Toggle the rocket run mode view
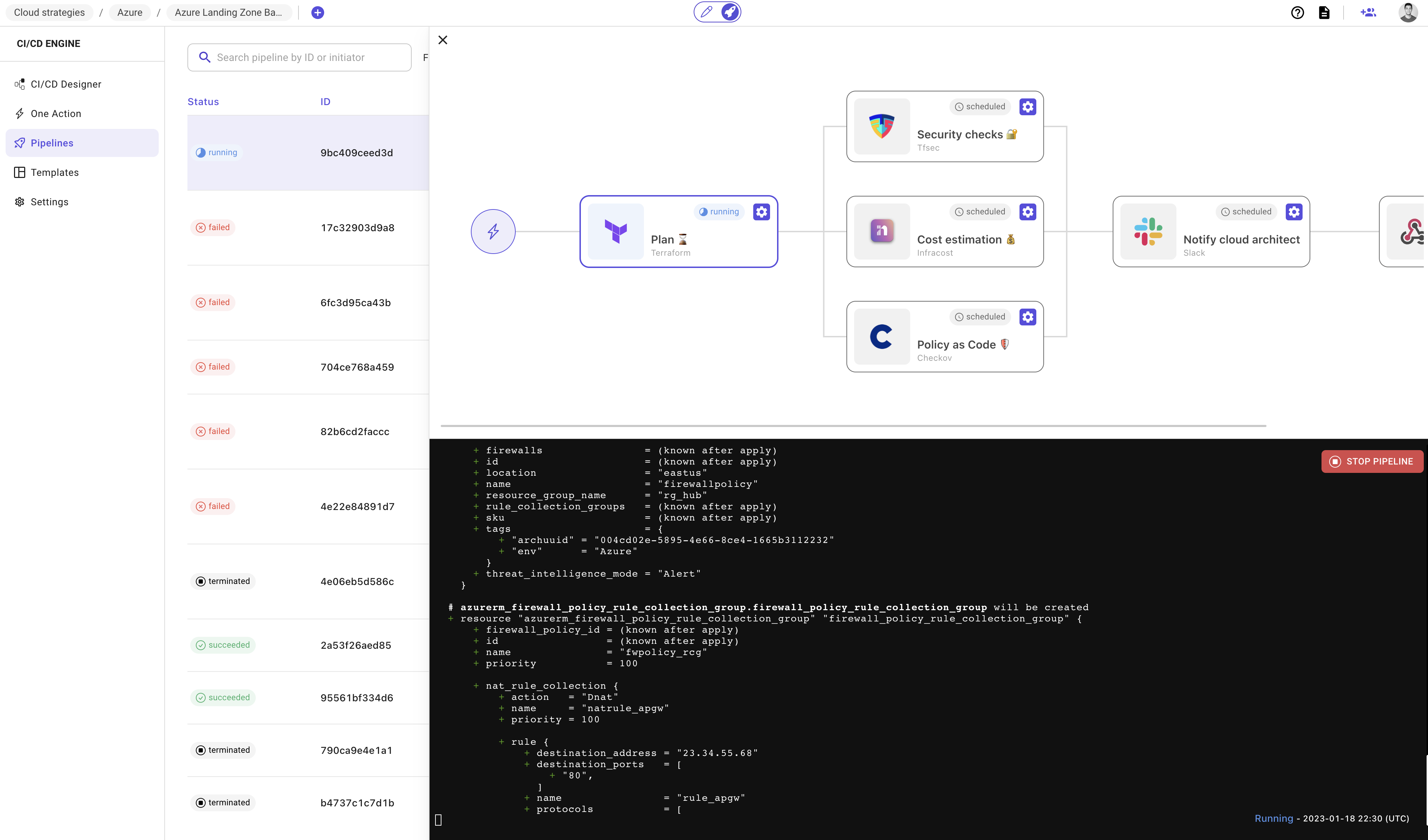 (x=730, y=11)
